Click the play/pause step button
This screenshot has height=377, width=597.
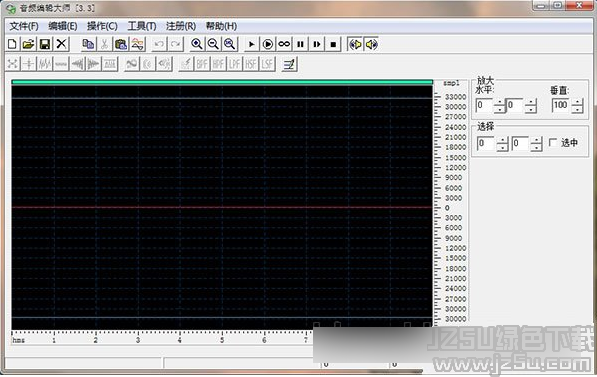click(317, 44)
